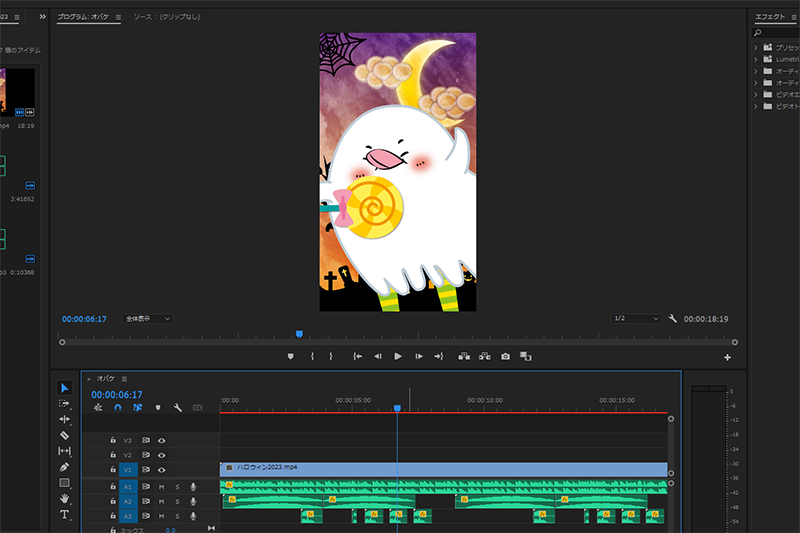Expand the Lumetri presets folder
Viewport: 800px width, 533px height.
(755, 59)
